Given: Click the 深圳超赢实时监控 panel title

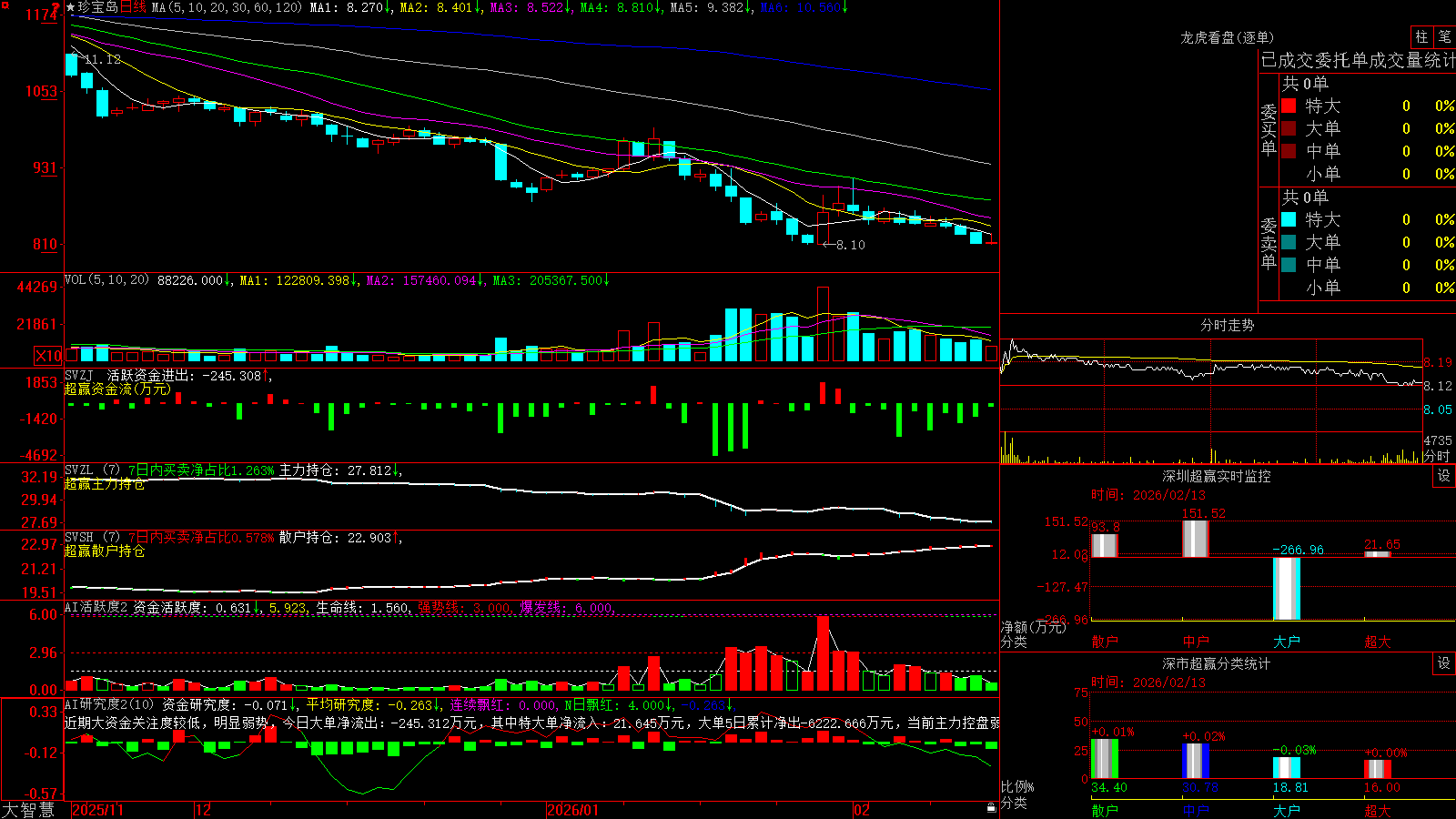Looking at the screenshot, I should (1217, 476).
